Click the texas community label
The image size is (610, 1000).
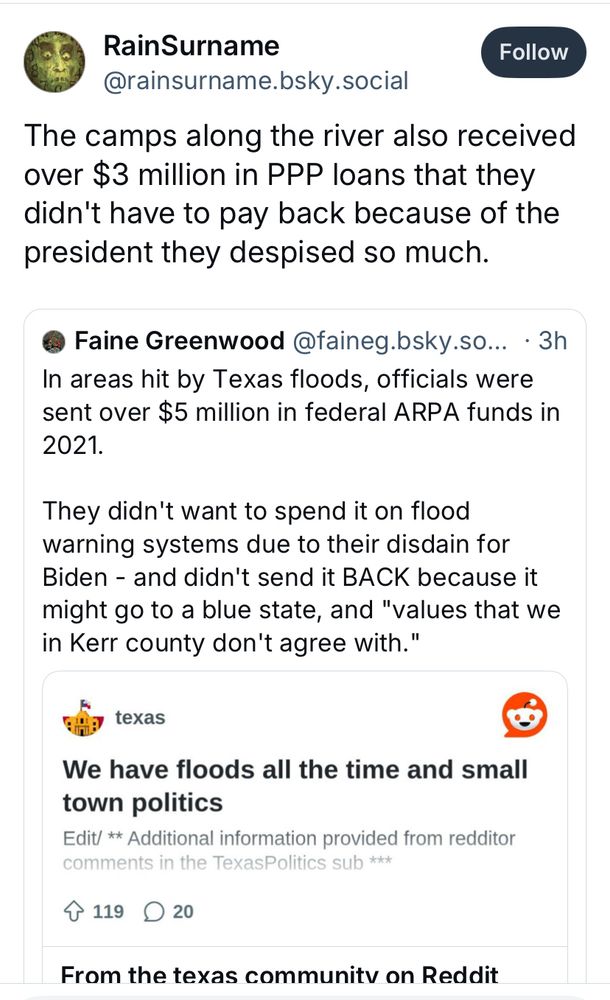point(140,718)
